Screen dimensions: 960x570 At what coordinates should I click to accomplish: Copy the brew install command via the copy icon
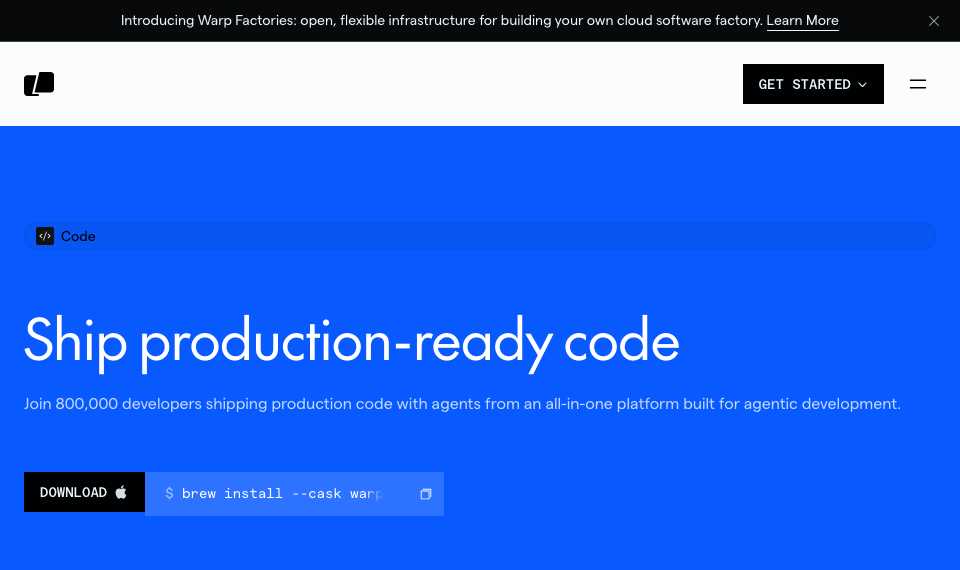coord(426,493)
